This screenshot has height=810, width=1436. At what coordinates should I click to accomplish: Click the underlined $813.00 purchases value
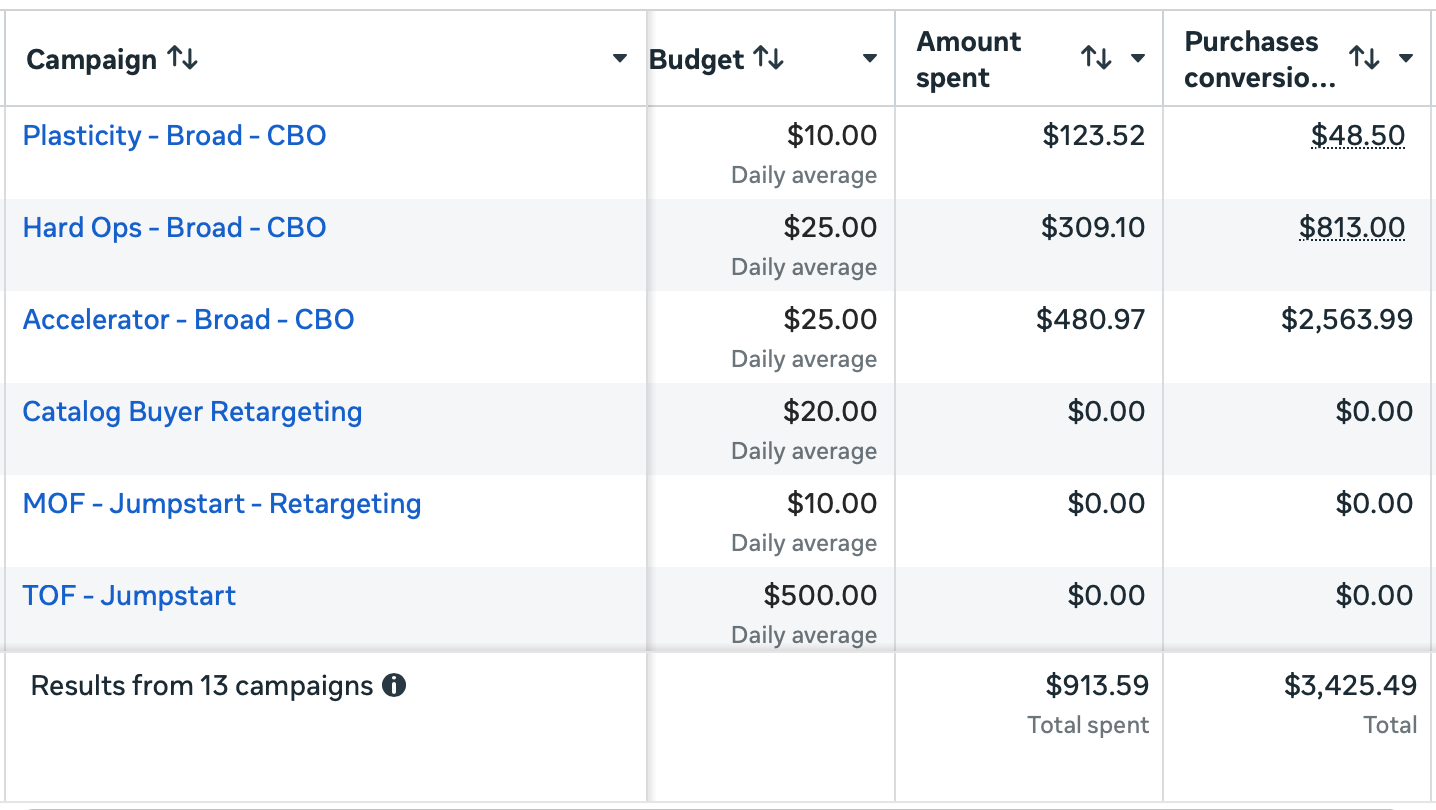click(x=1352, y=227)
